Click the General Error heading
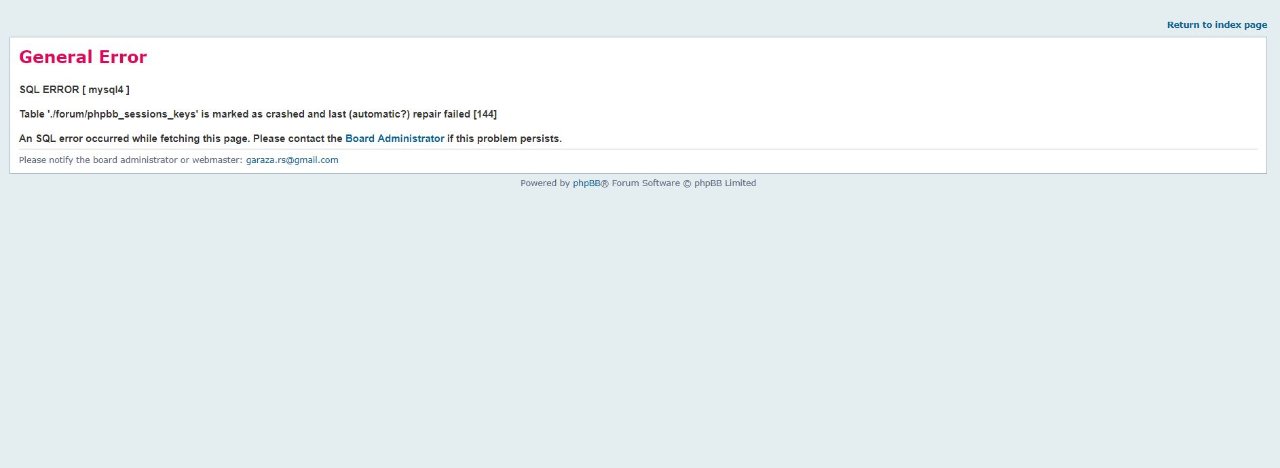The height and width of the screenshot is (468, 1280). point(83,57)
